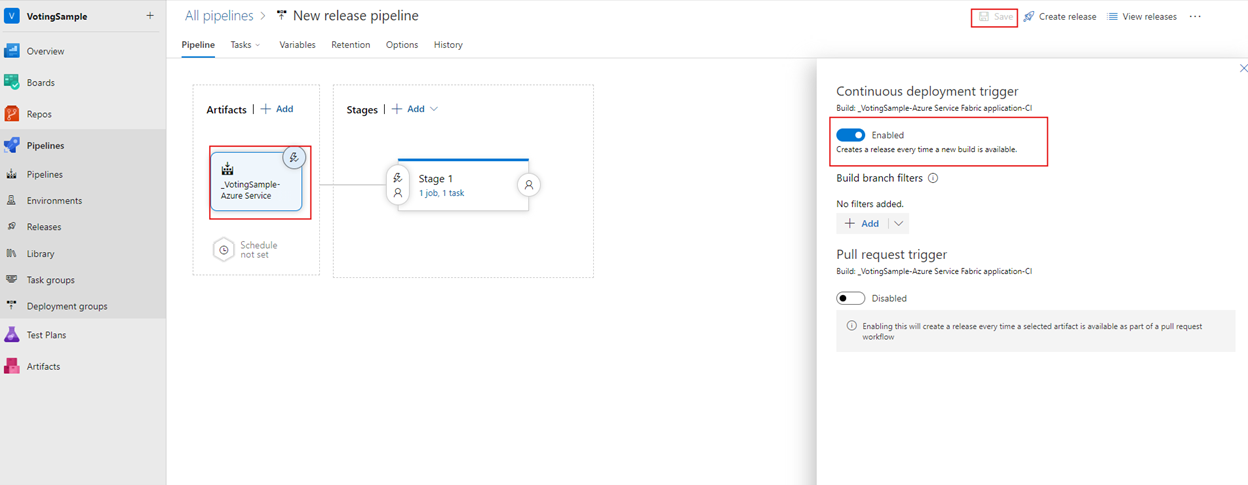Disable the continuous deployment trigger toggle
Image resolution: width=1248 pixels, height=485 pixels.
tap(850, 135)
